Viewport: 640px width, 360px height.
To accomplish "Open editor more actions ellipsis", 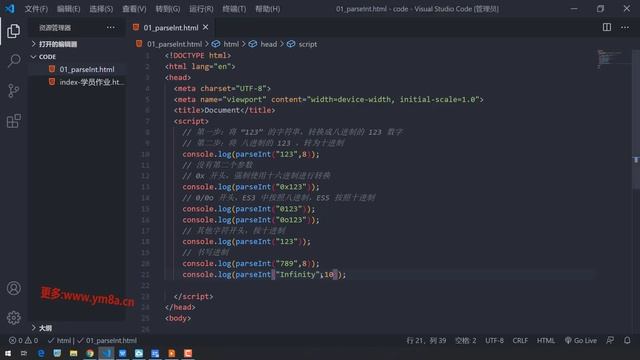I will pos(625,27).
